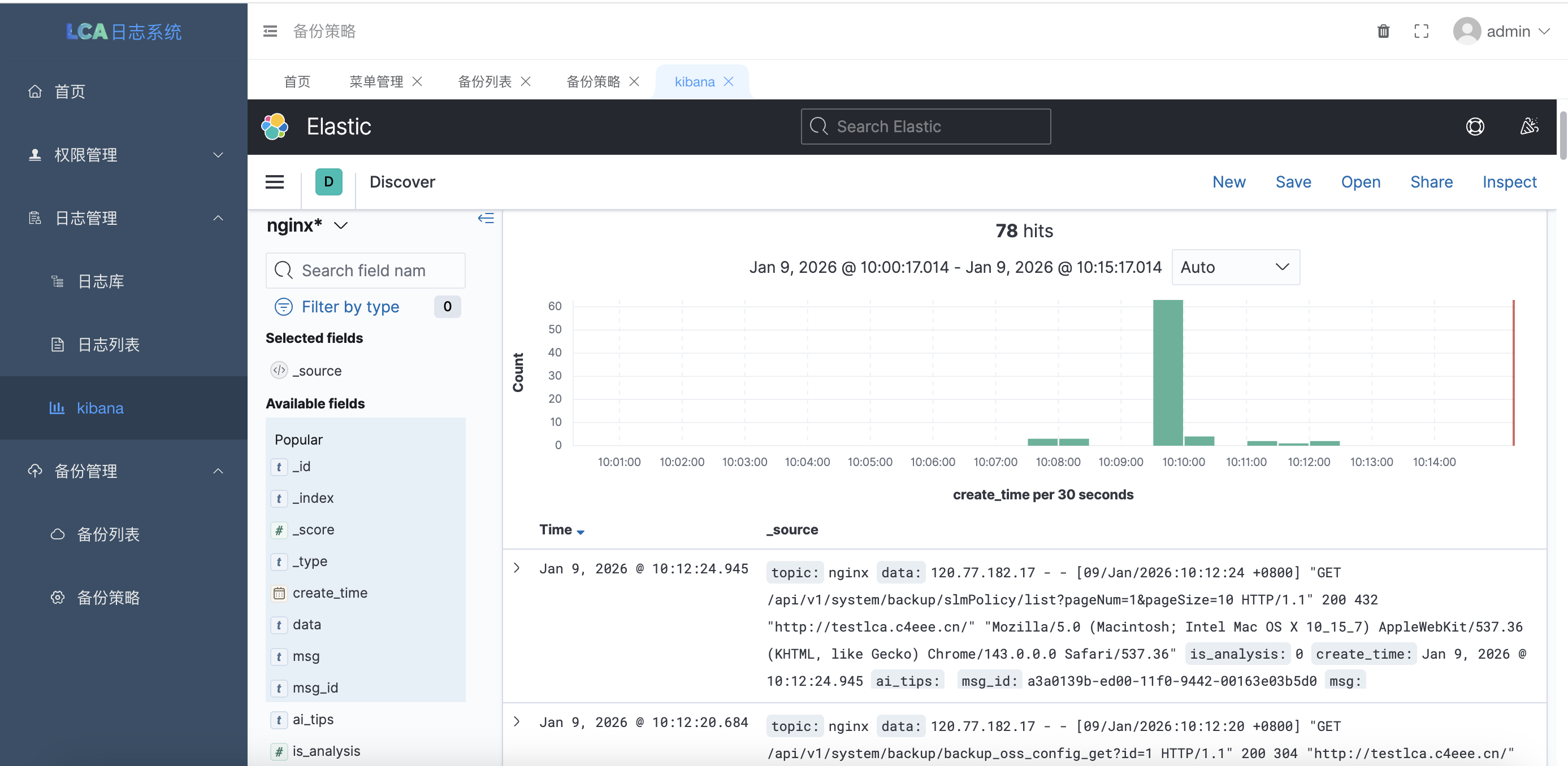Open 日志列表 in the sidebar
This screenshot has width=1568, height=766.
109,345
